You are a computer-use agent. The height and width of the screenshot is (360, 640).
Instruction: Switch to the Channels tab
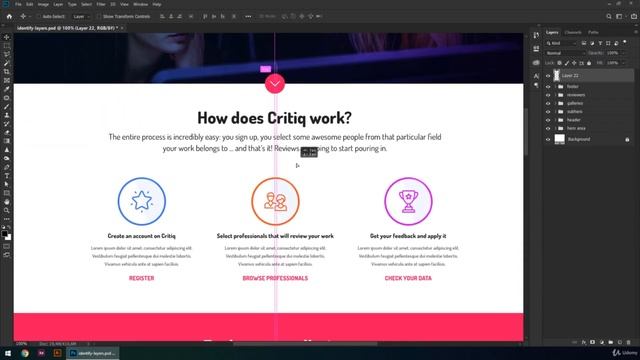coord(573,32)
